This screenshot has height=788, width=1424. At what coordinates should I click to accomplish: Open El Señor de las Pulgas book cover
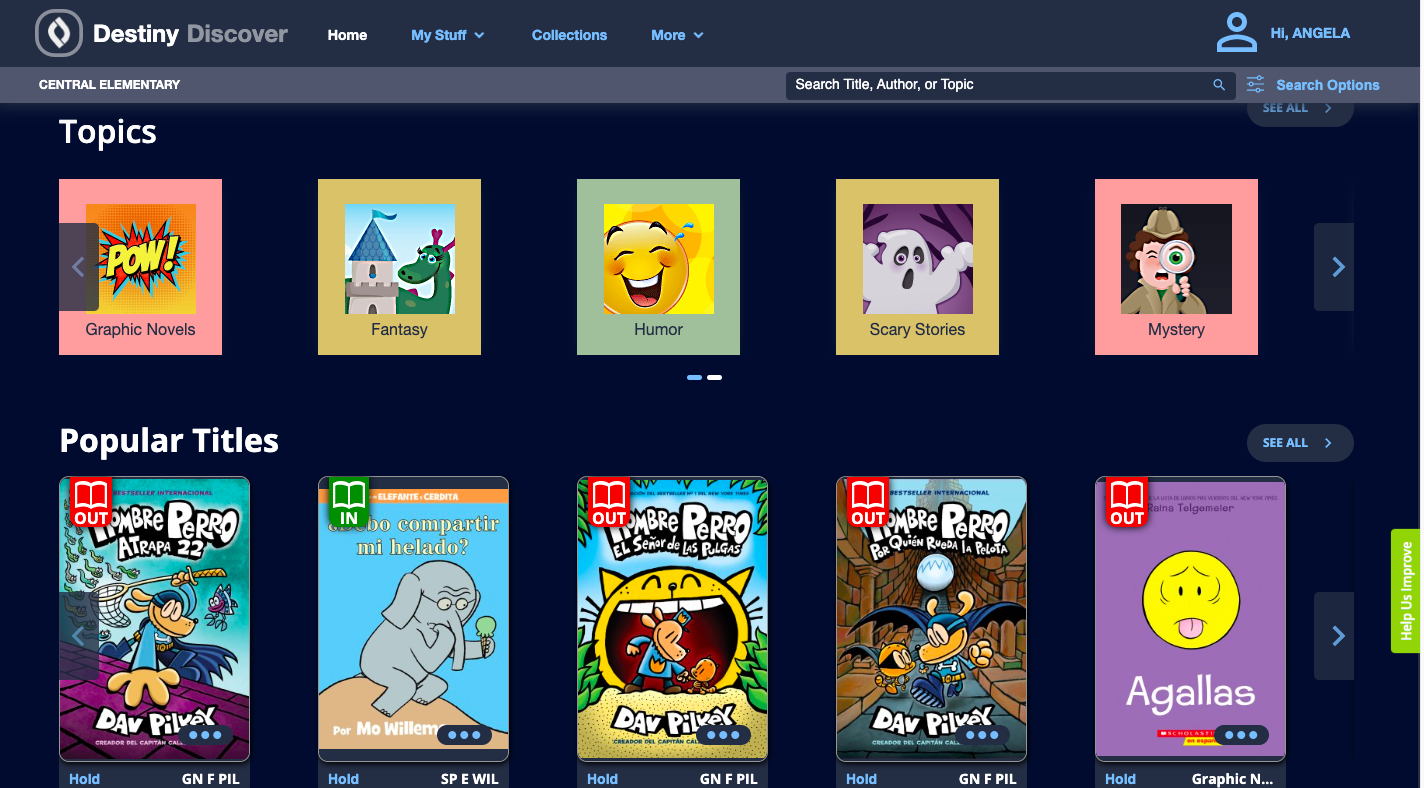(x=672, y=619)
